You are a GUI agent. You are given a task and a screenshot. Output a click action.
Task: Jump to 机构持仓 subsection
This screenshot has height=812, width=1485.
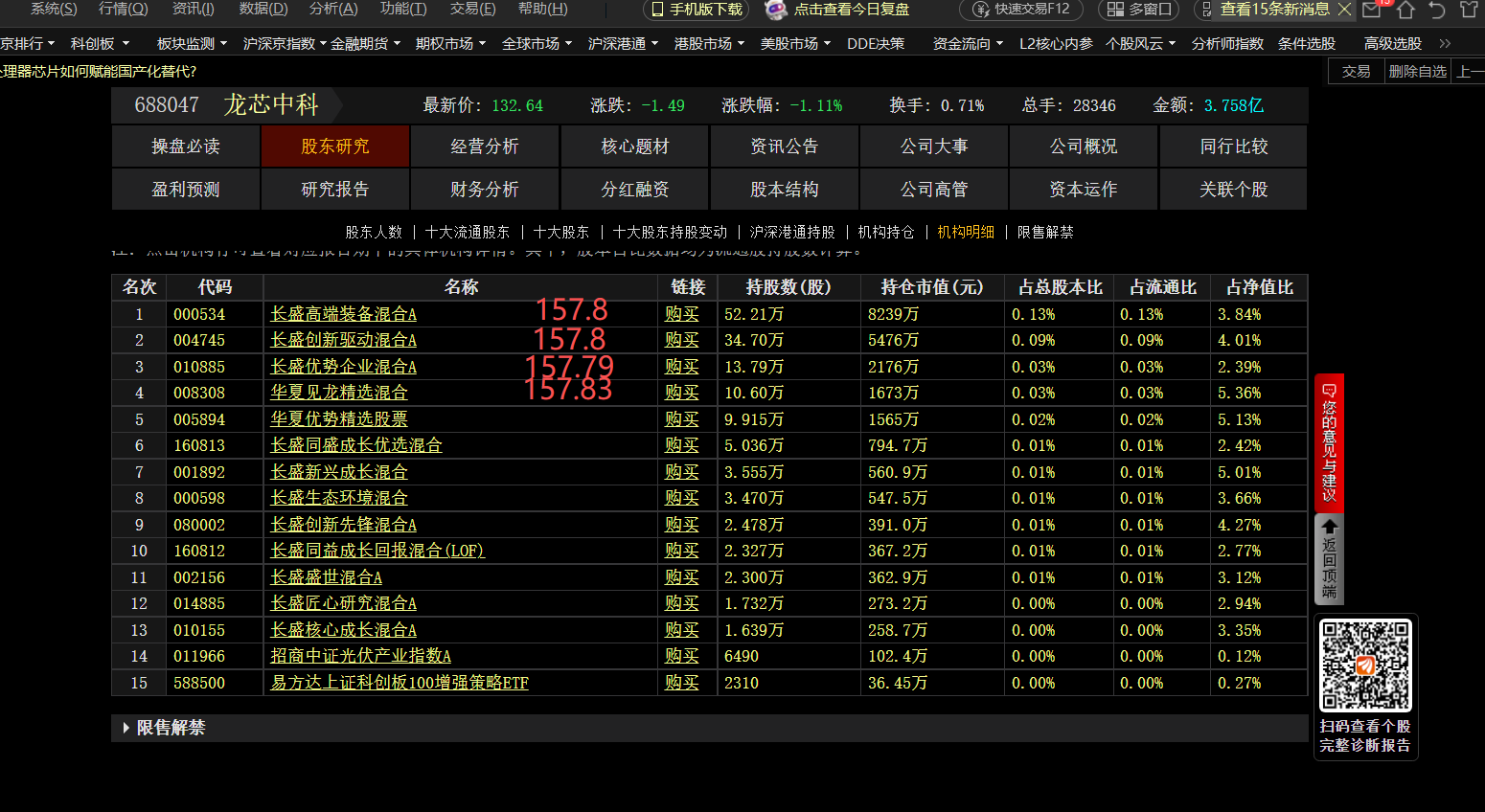click(886, 232)
